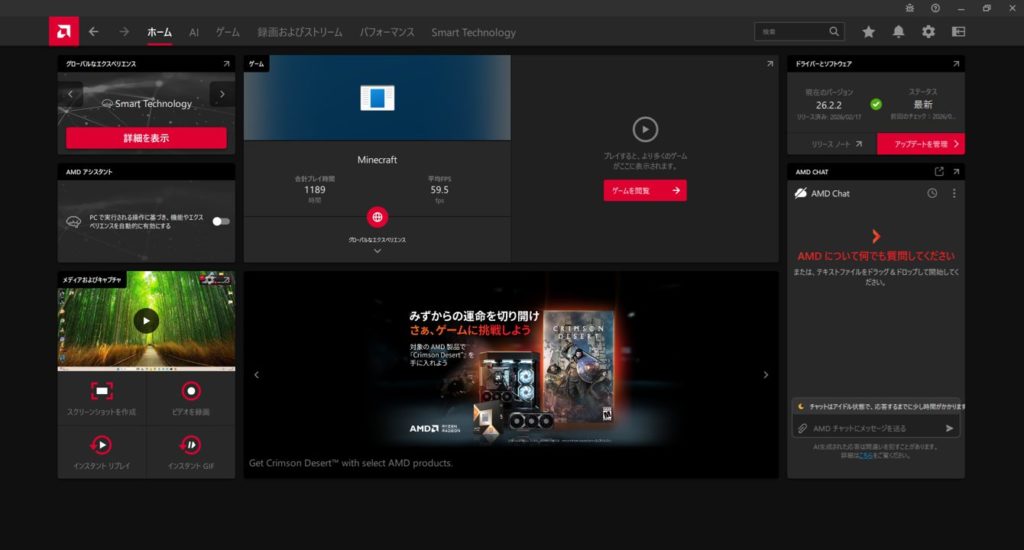Open notifications bell icon
Viewport: 1024px width, 550px height.
click(x=898, y=32)
